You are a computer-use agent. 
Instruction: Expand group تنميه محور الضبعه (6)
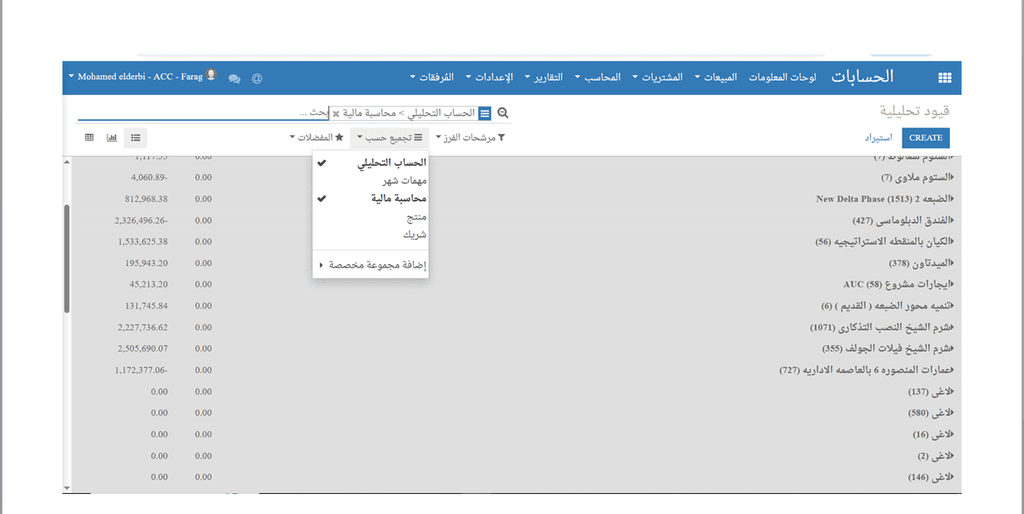888,306
